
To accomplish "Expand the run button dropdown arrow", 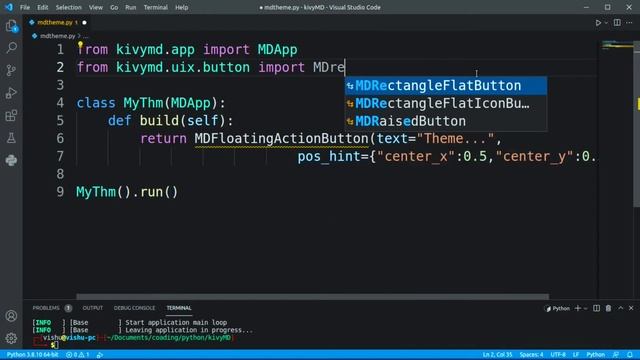I will (x=606, y=23).
